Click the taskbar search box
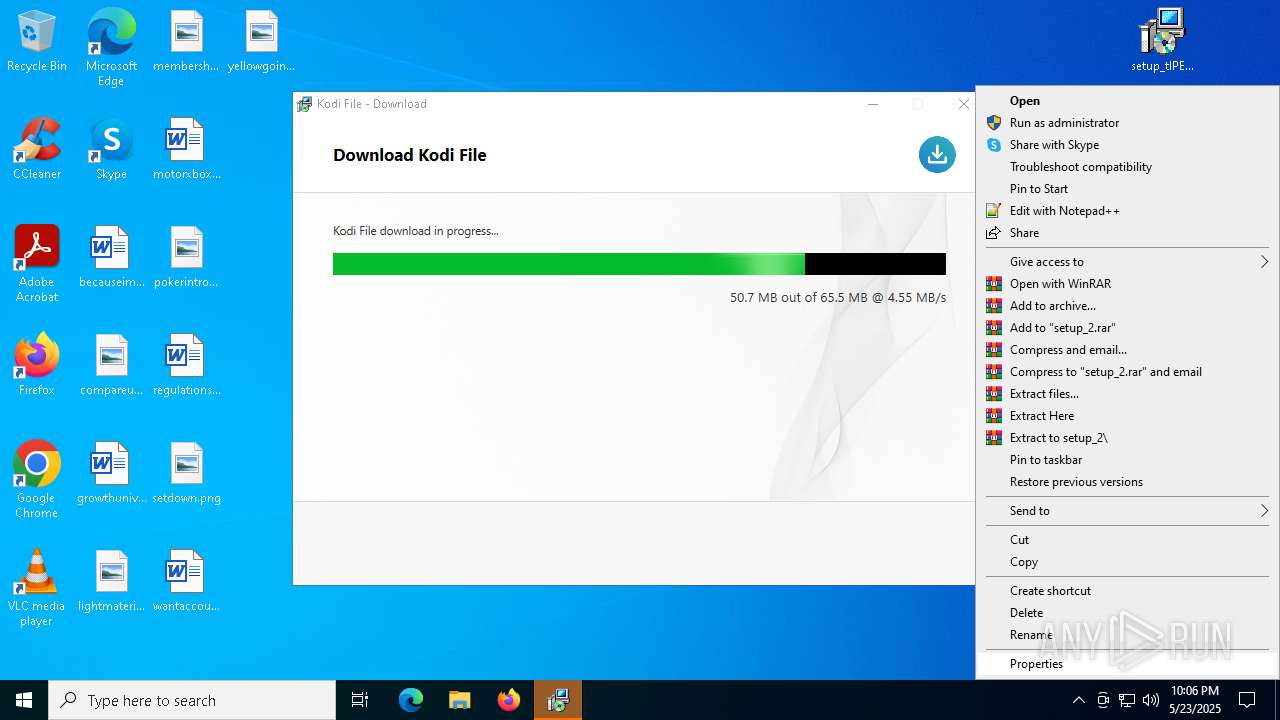The height and width of the screenshot is (720, 1280). click(192, 700)
